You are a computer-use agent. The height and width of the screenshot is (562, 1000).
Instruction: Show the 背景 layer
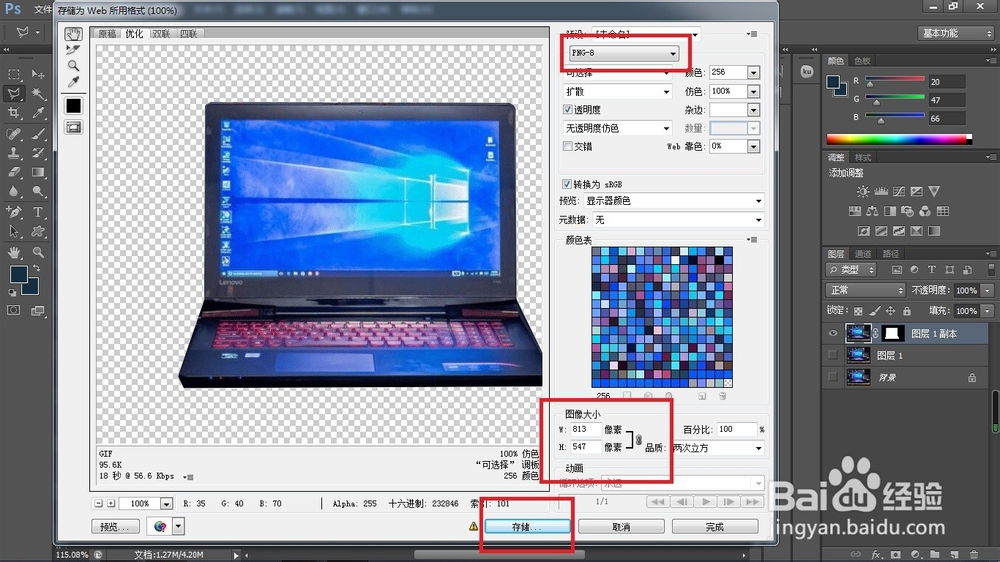pyautogui.click(x=833, y=377)
